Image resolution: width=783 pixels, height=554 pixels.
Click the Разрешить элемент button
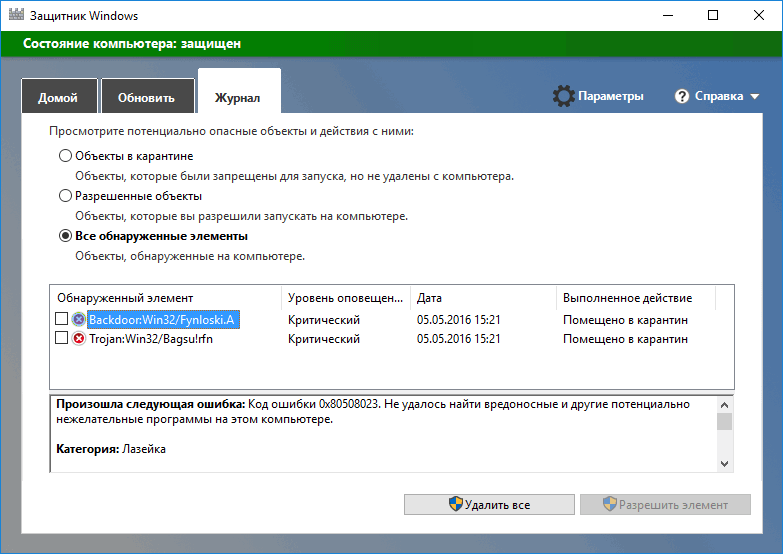click(x=665, y=505)
